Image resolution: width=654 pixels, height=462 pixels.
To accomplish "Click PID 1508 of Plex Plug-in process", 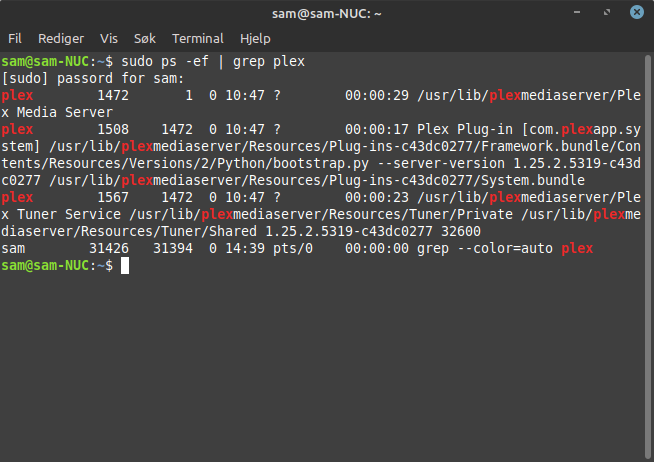I will coord(113,130).
